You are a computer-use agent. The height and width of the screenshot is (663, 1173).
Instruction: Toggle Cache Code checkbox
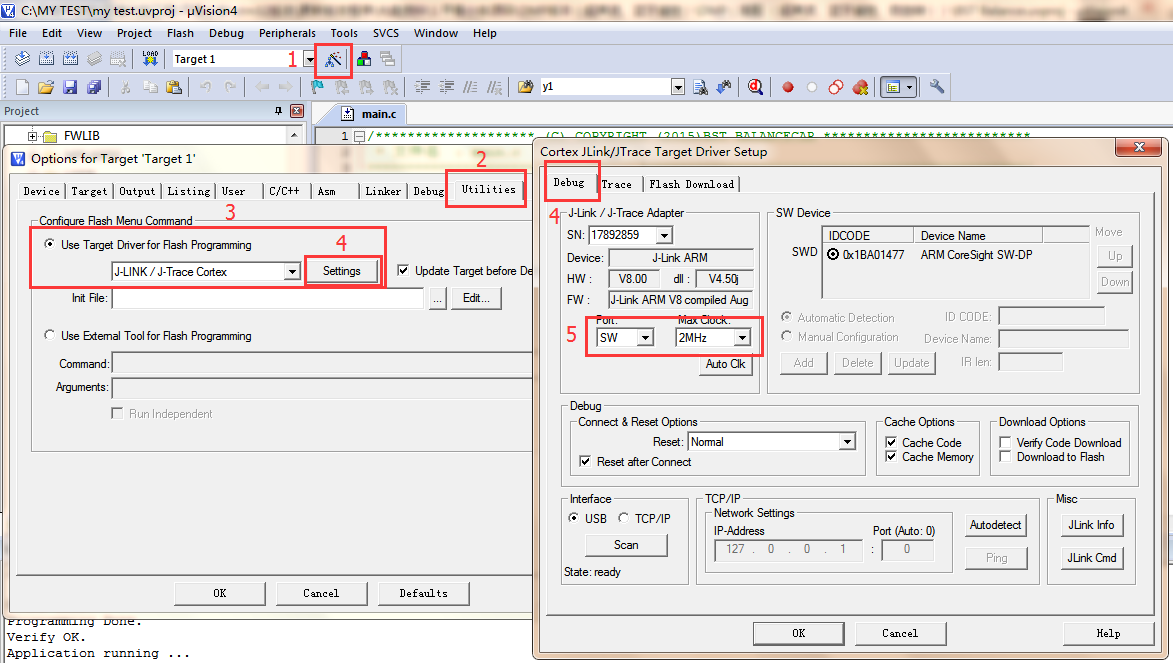(x=891, y=442)
